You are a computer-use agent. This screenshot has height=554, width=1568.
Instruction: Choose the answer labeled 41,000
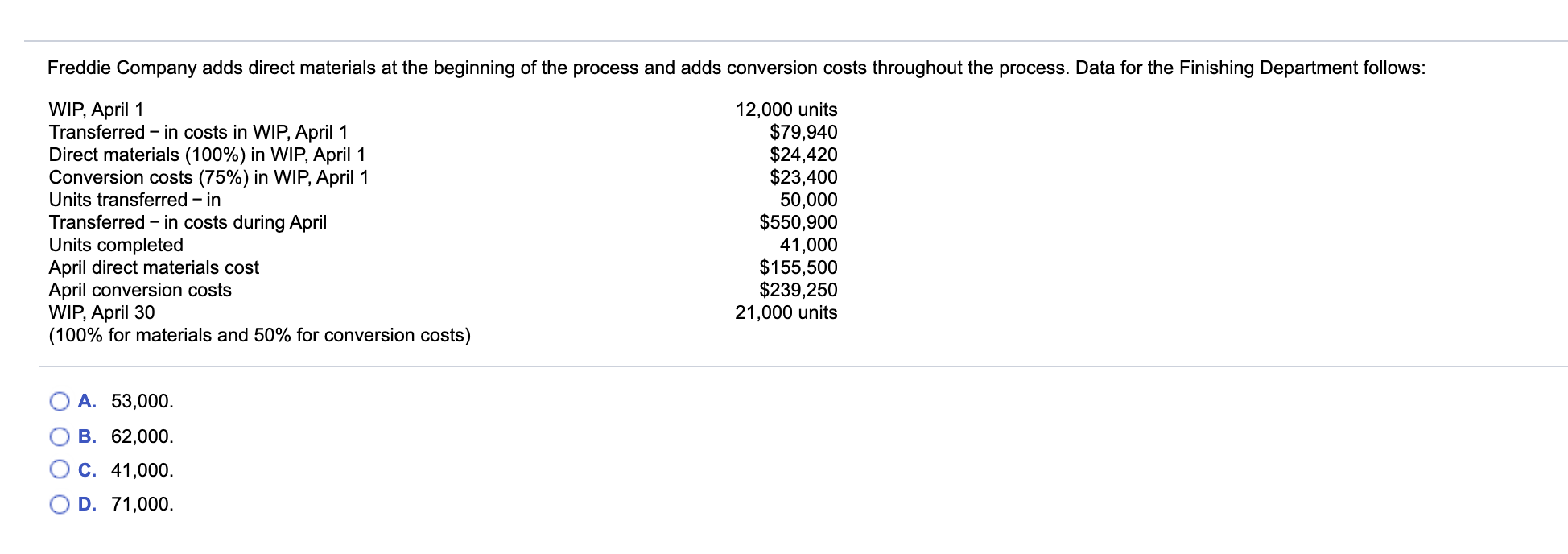click(x=142, y=470)
